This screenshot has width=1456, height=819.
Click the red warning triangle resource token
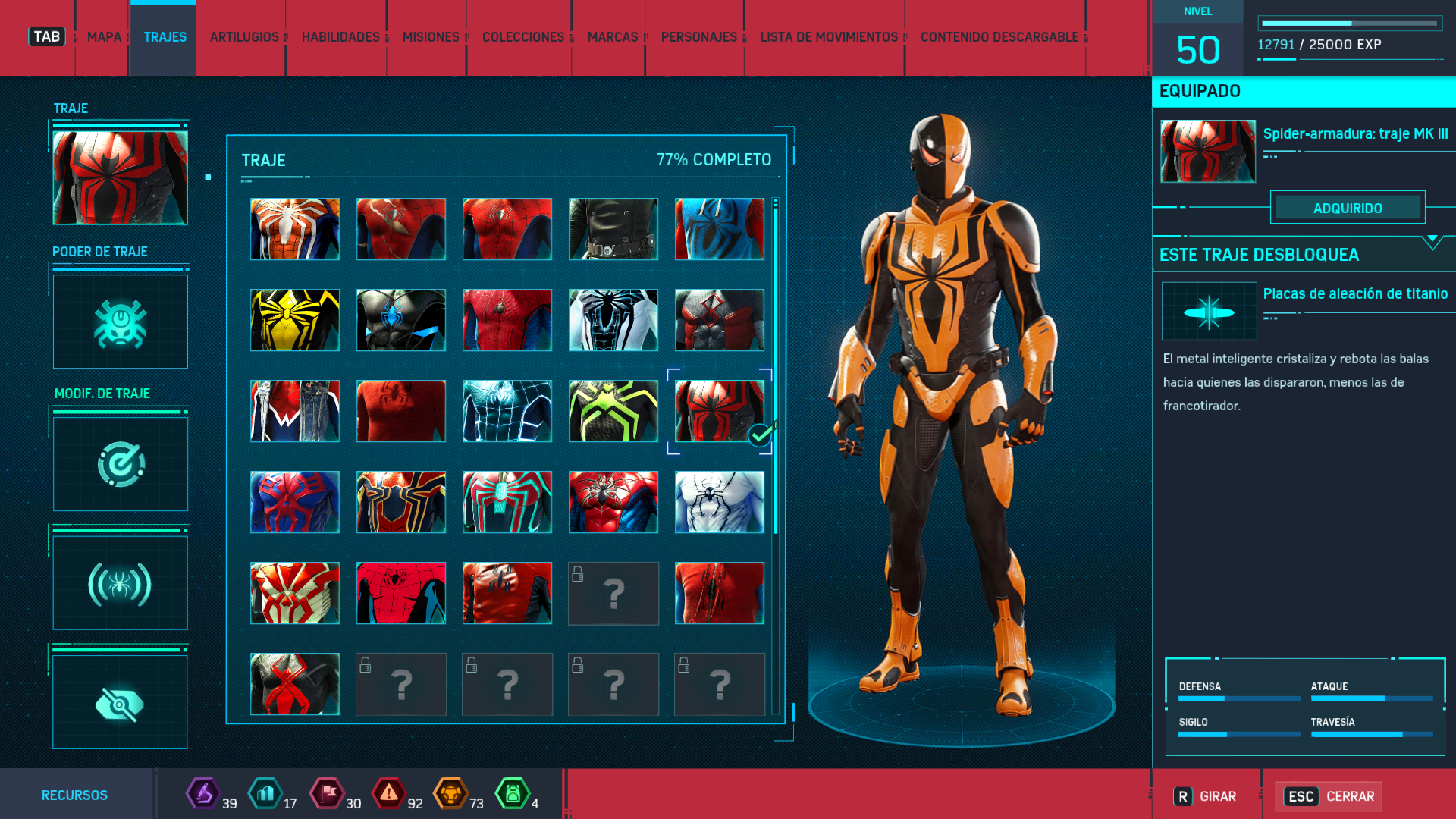point(389,794)
